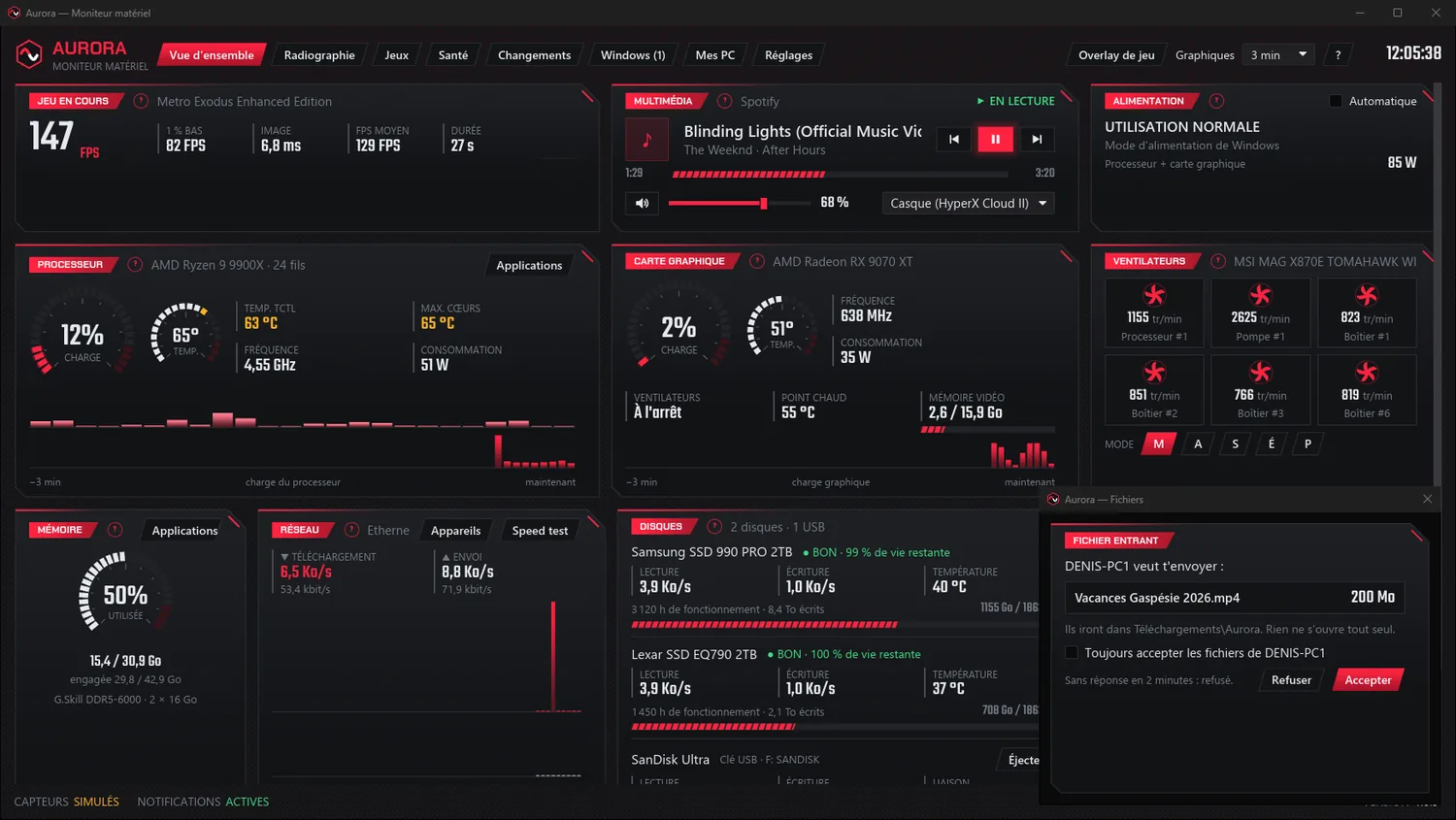Switch to the Radiographie tab

point(319,55)
